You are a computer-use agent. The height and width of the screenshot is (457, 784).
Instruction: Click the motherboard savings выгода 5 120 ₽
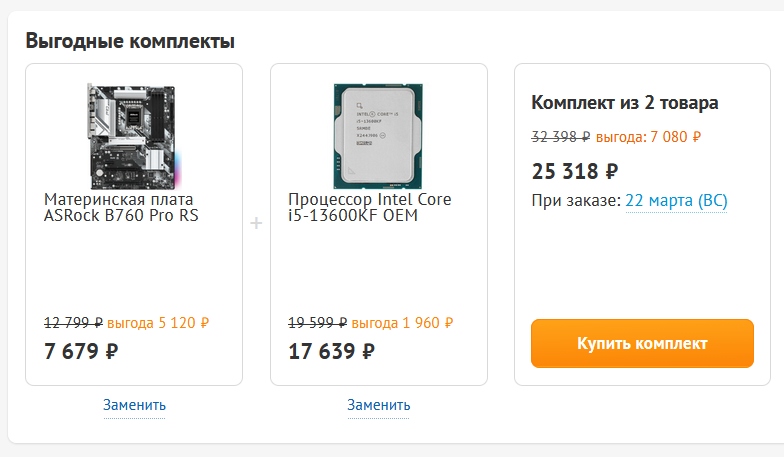click(158, 323)
